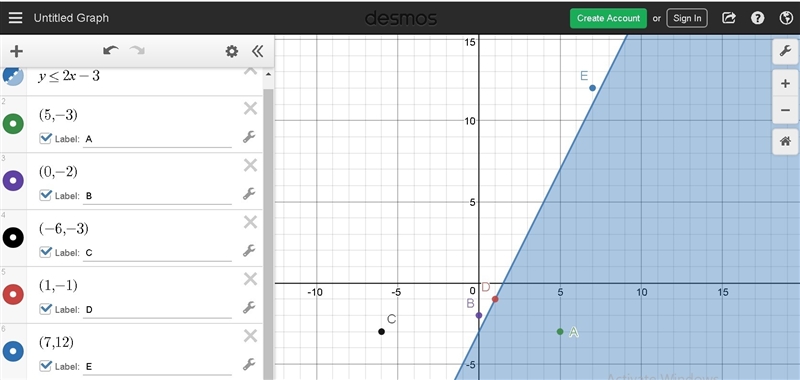The image size is (800, 380).
Task: Uncheck the Label checkbox for point A
Action: tap(45, 138)
